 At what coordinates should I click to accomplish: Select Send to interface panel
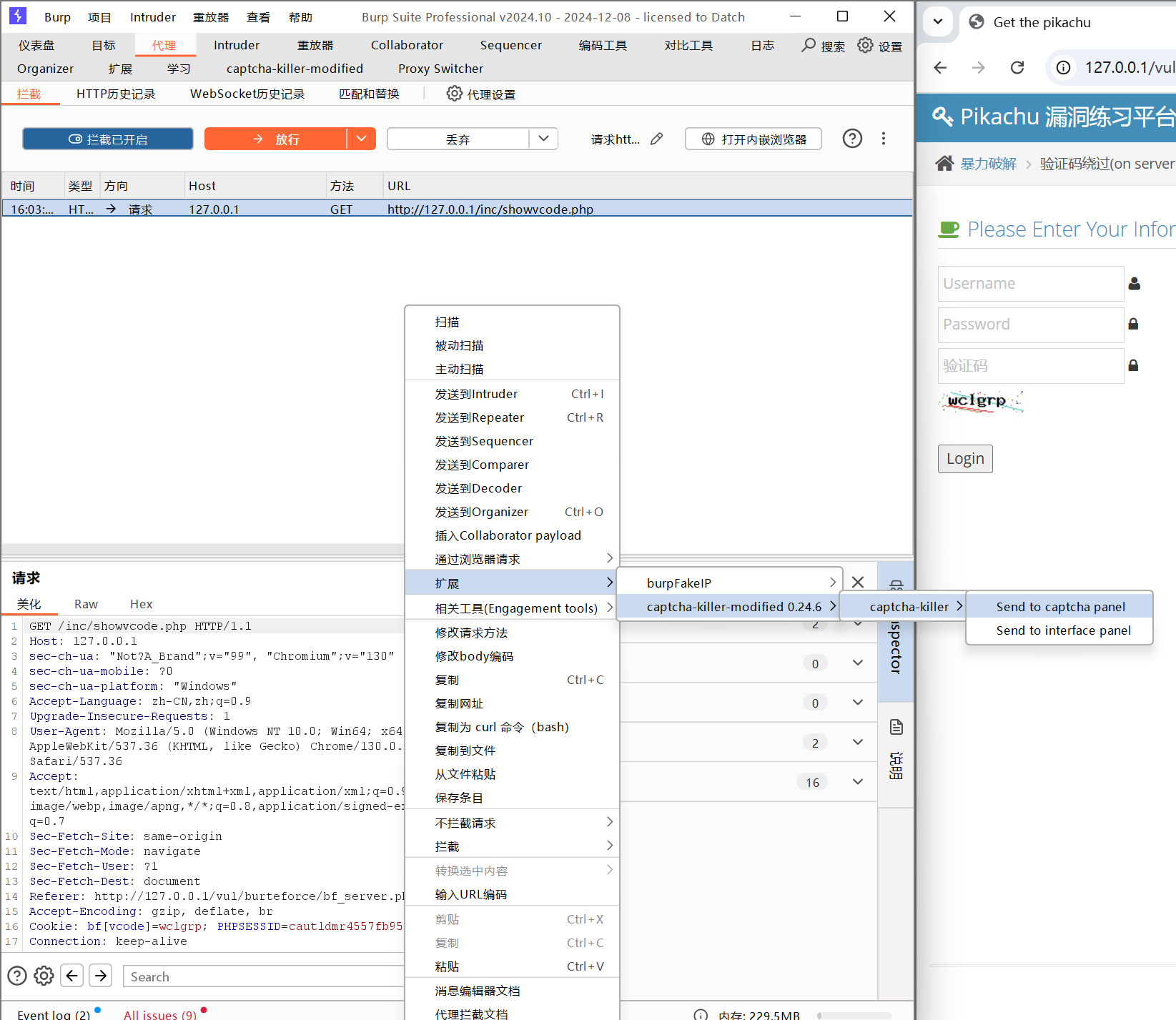tap(1060, 630)
